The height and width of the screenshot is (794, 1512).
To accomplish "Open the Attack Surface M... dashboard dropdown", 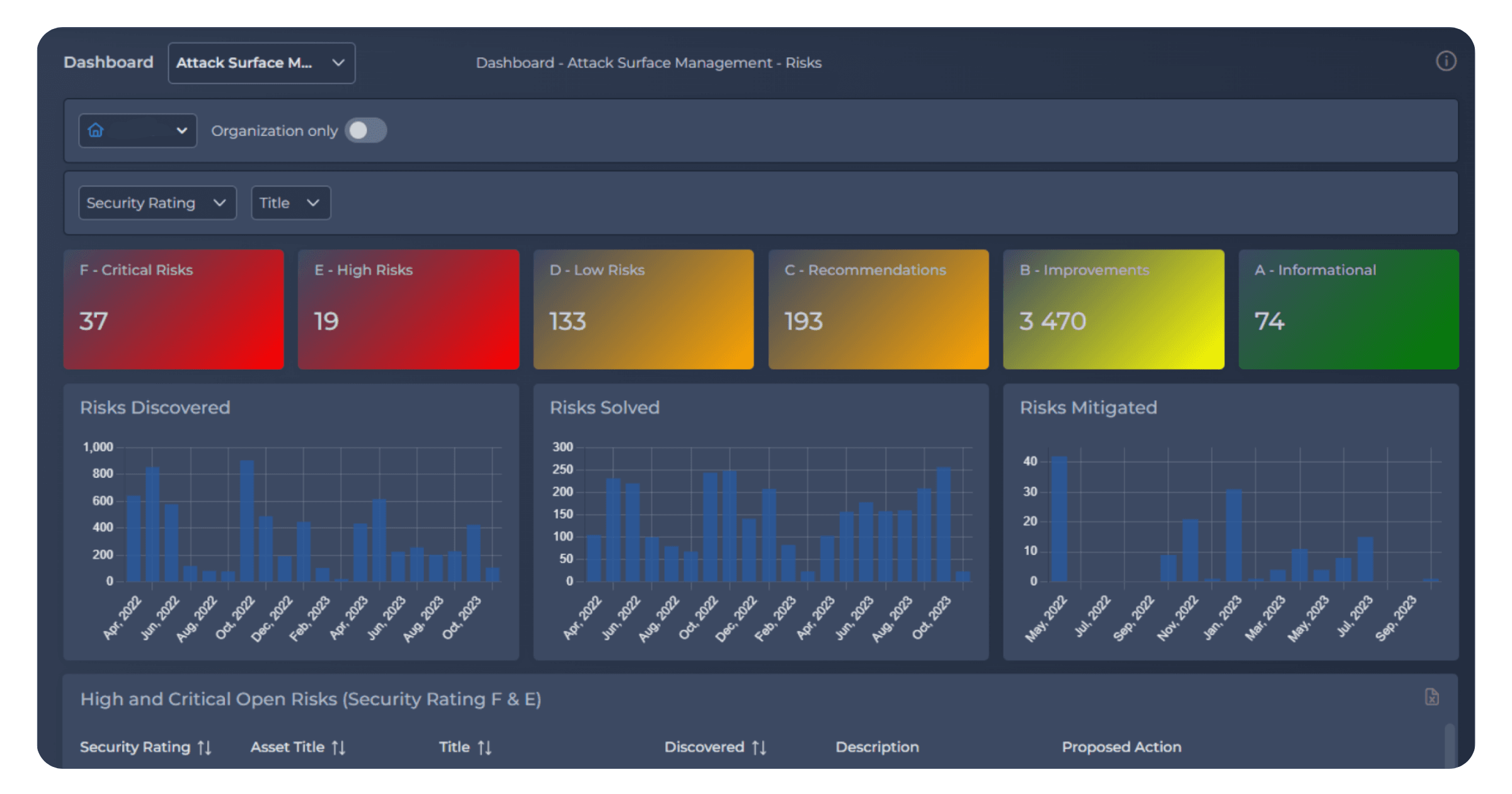I will (x=261, y=63).
